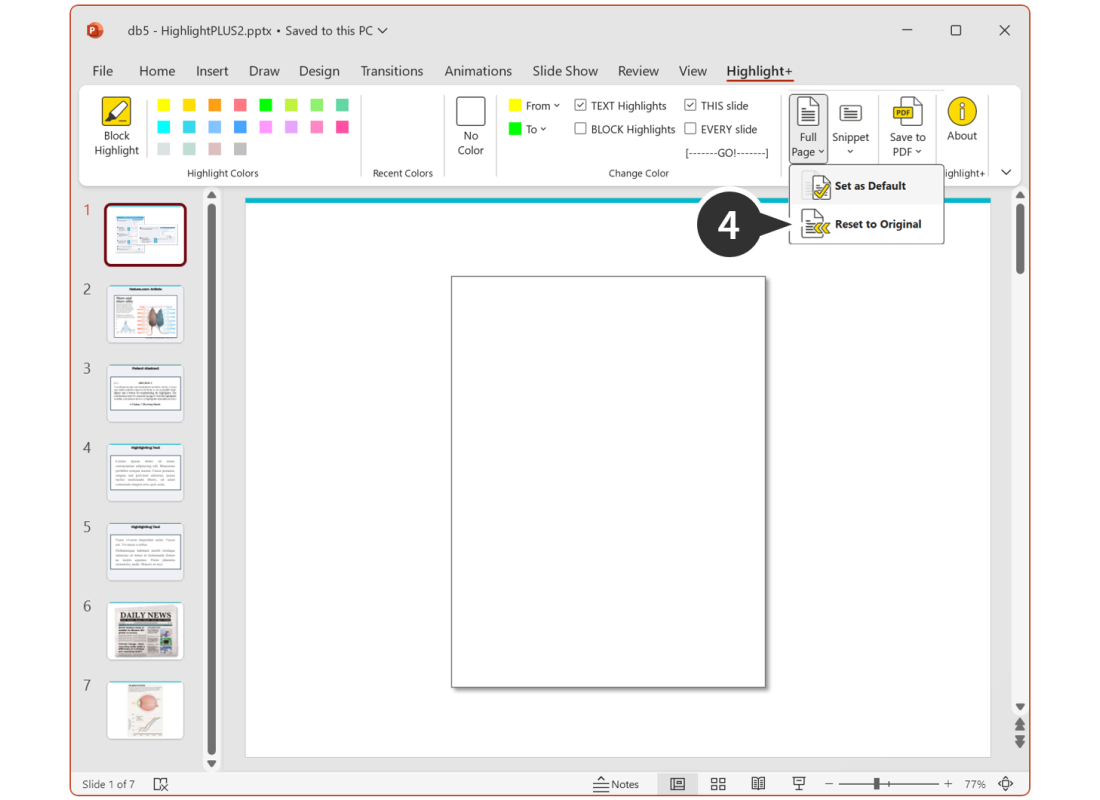
Task: Fit slide to current window icon
Action: coord(1006,784)
